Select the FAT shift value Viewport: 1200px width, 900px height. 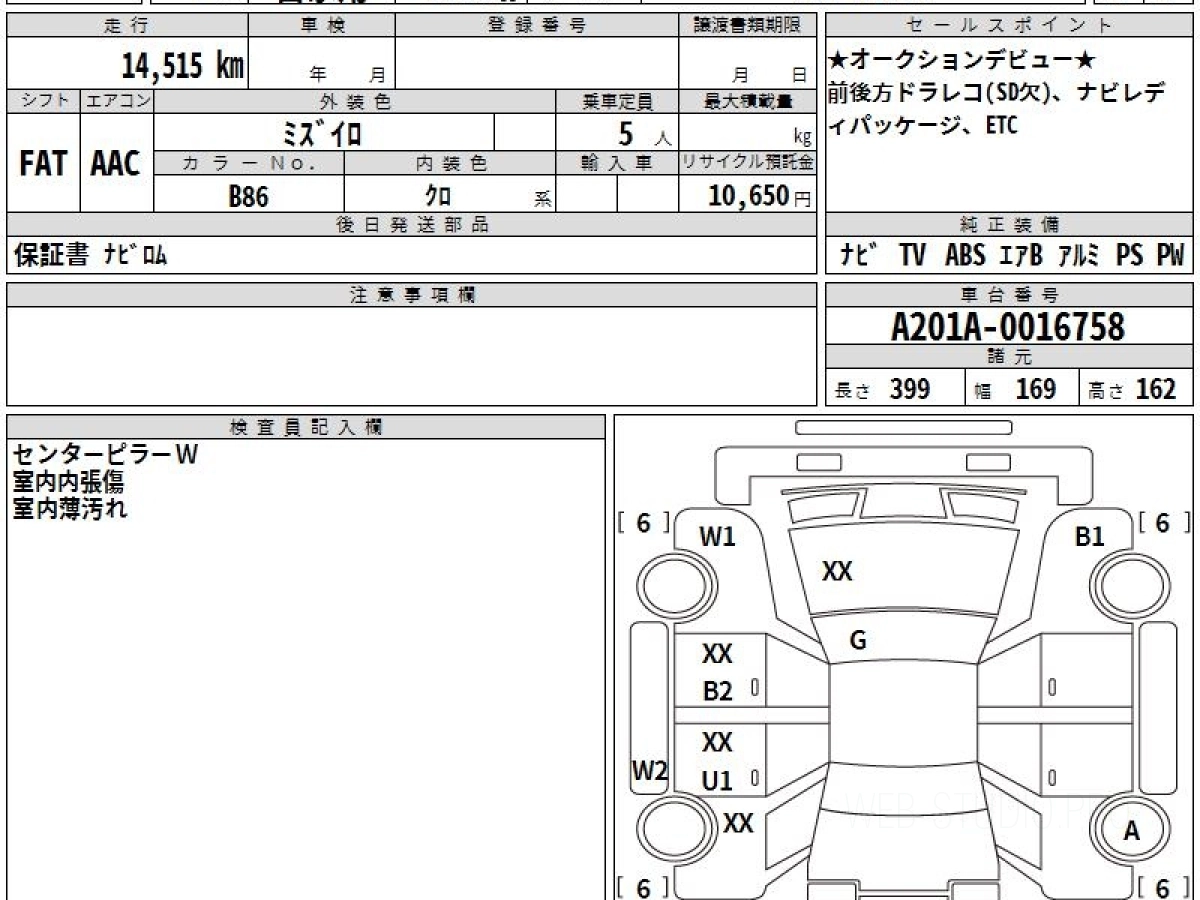pos(43,163)
